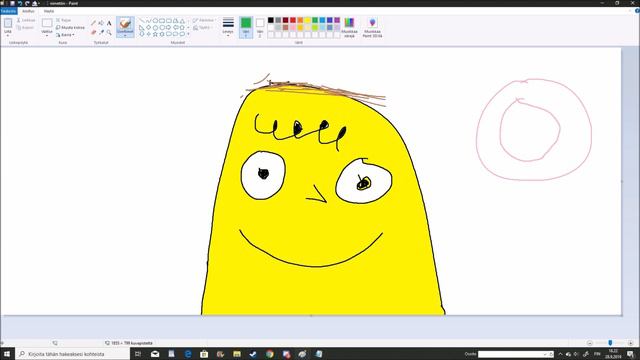The image size is (640, 360).
Task: Switch to the View (Näytä) ribbon tab
Action: (x=49, y=11)
